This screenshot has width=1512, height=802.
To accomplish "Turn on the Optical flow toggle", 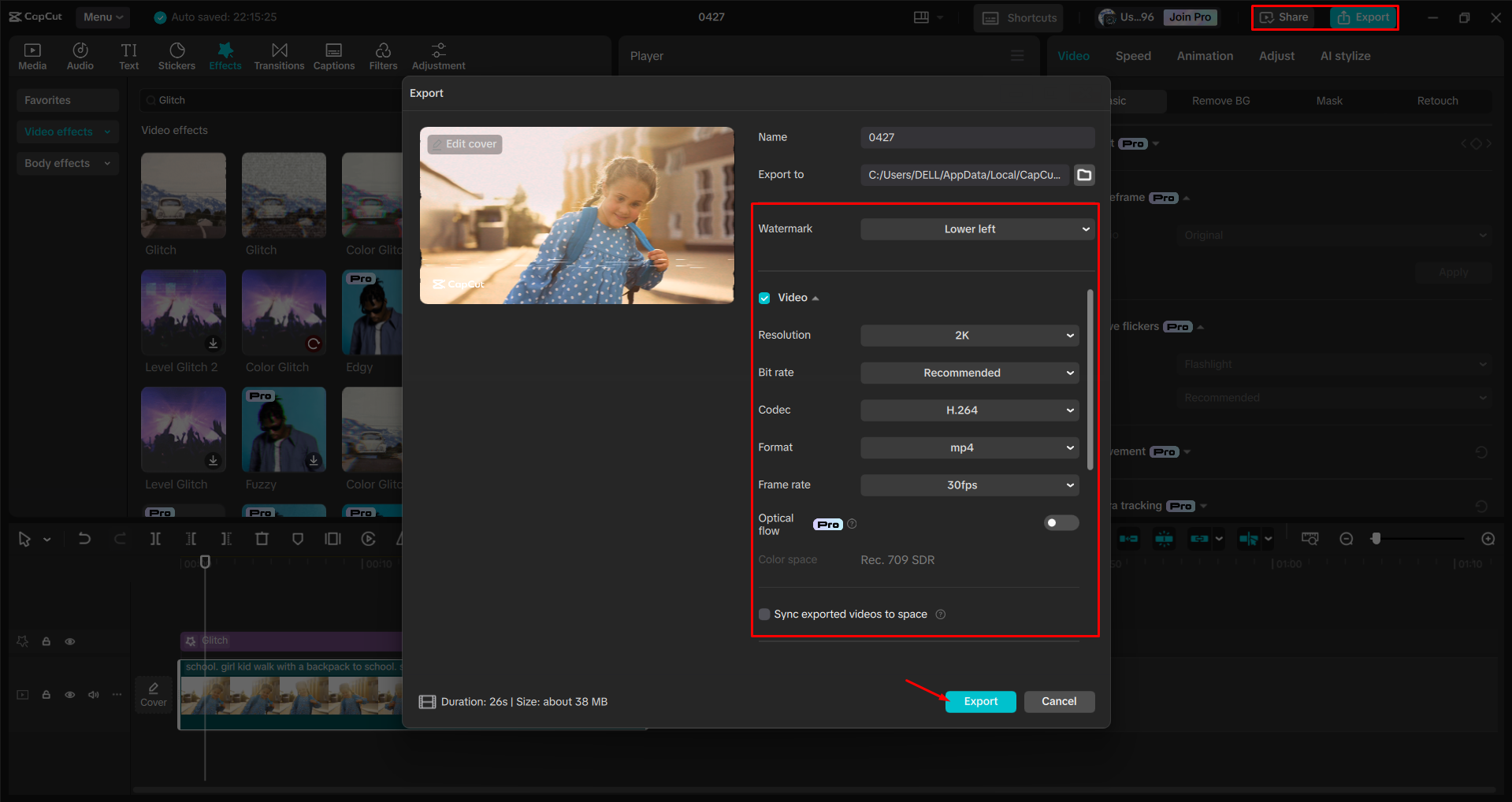I will coord(1061,522).
